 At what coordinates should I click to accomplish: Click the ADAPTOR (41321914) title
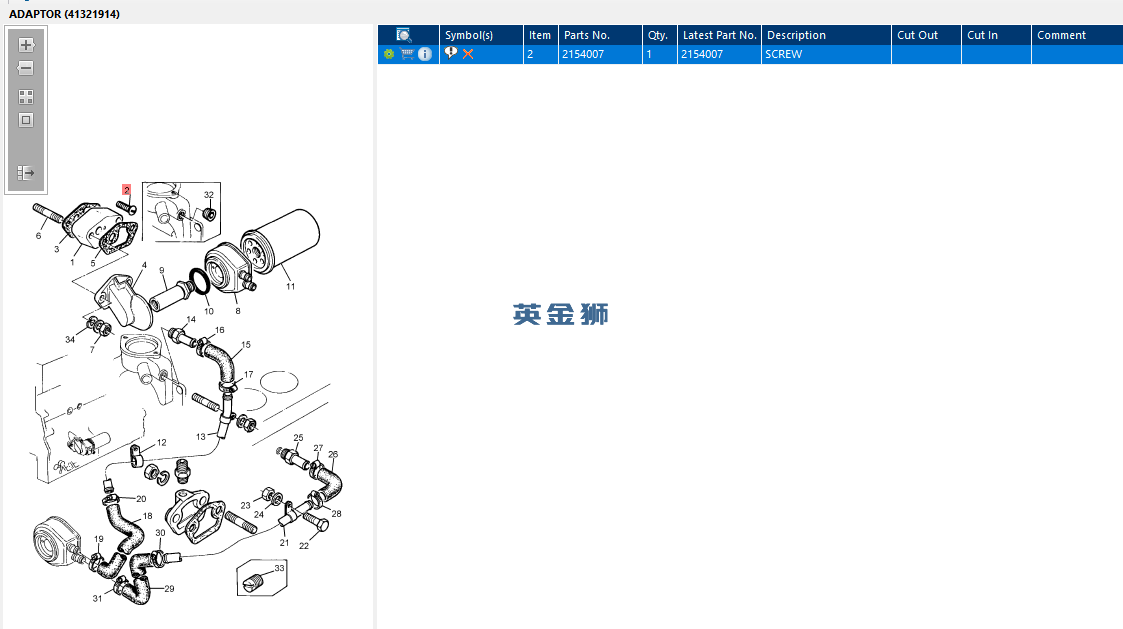click(64, 14)
